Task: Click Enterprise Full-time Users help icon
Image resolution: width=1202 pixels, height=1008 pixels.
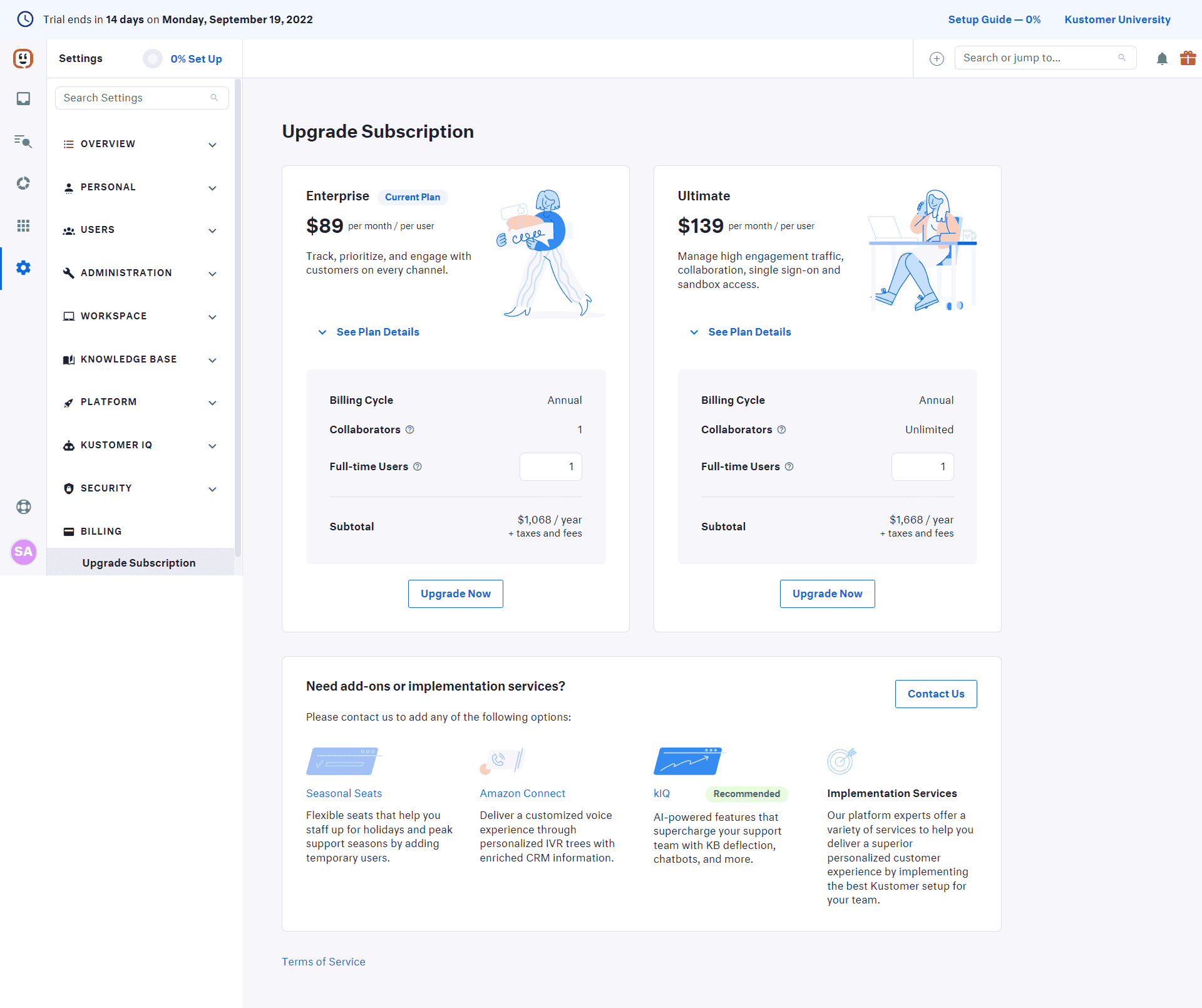Action: point(418,466)
